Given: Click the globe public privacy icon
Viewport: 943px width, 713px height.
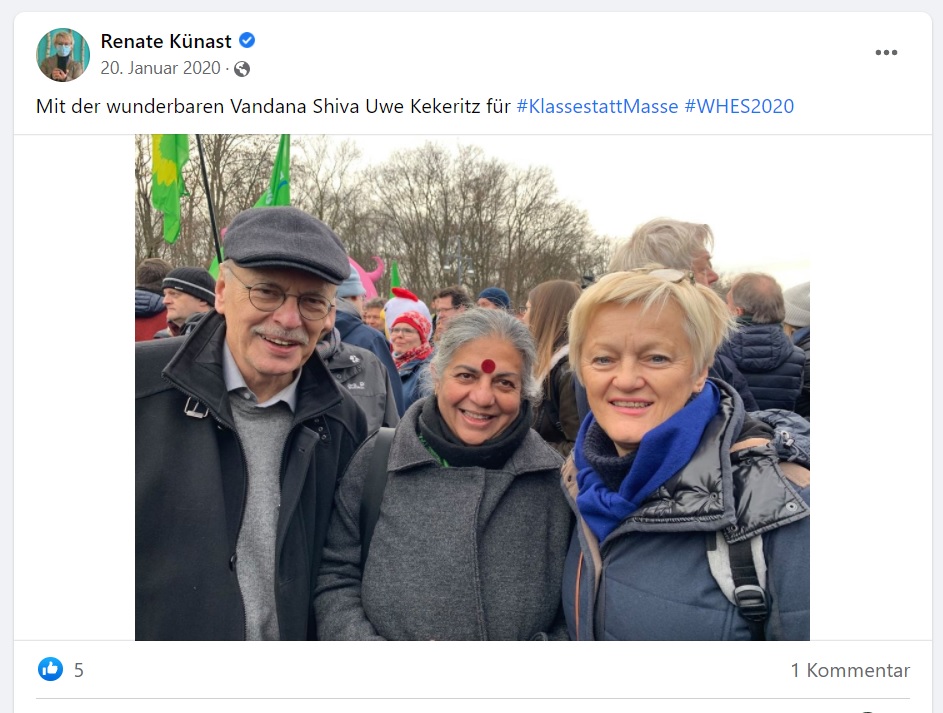Looking at the screenshot, I should pos(242,69).
